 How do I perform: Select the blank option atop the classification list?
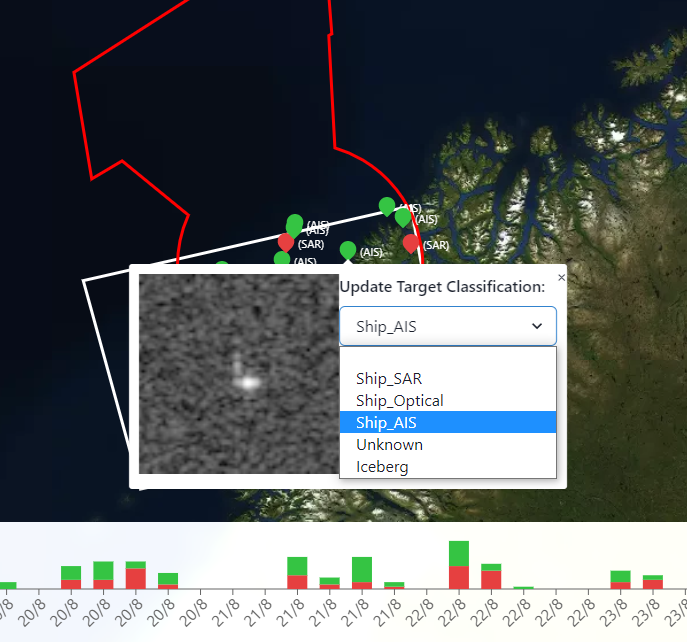click(x=447, y=358)
